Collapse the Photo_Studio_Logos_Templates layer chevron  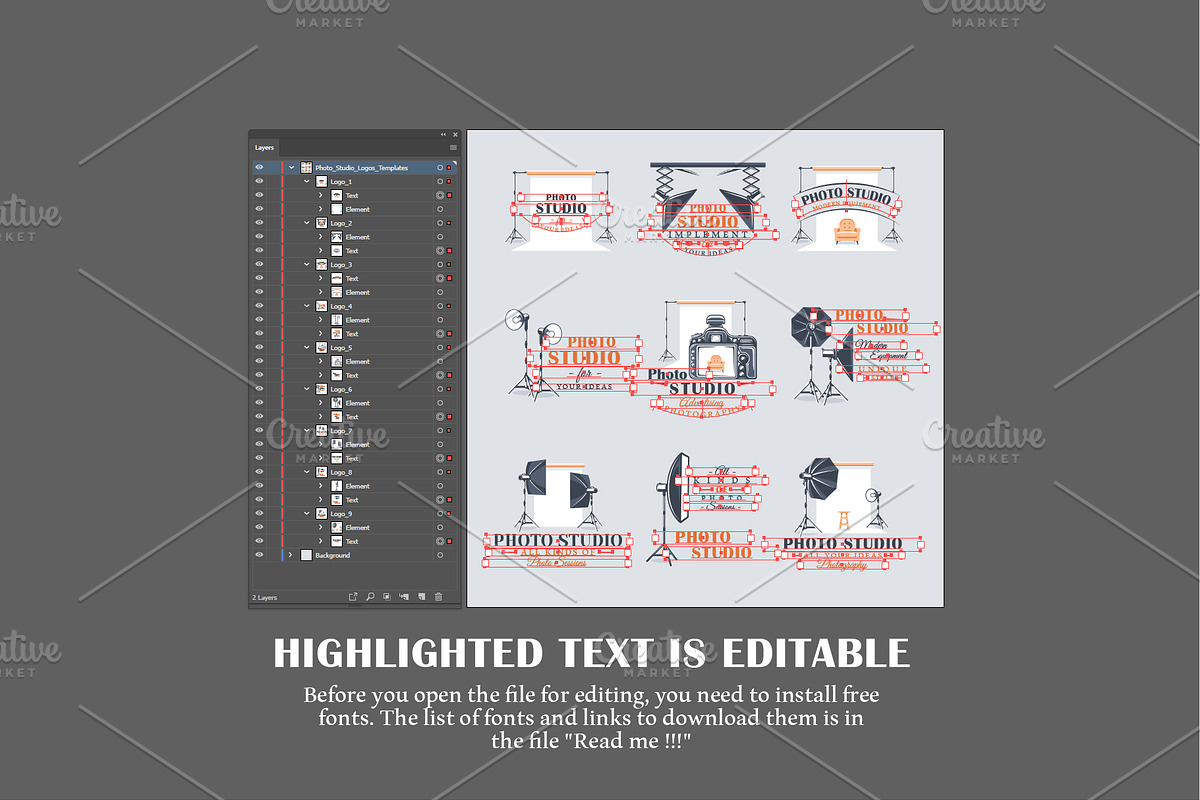pyautogui.click(x=292, y=168)
